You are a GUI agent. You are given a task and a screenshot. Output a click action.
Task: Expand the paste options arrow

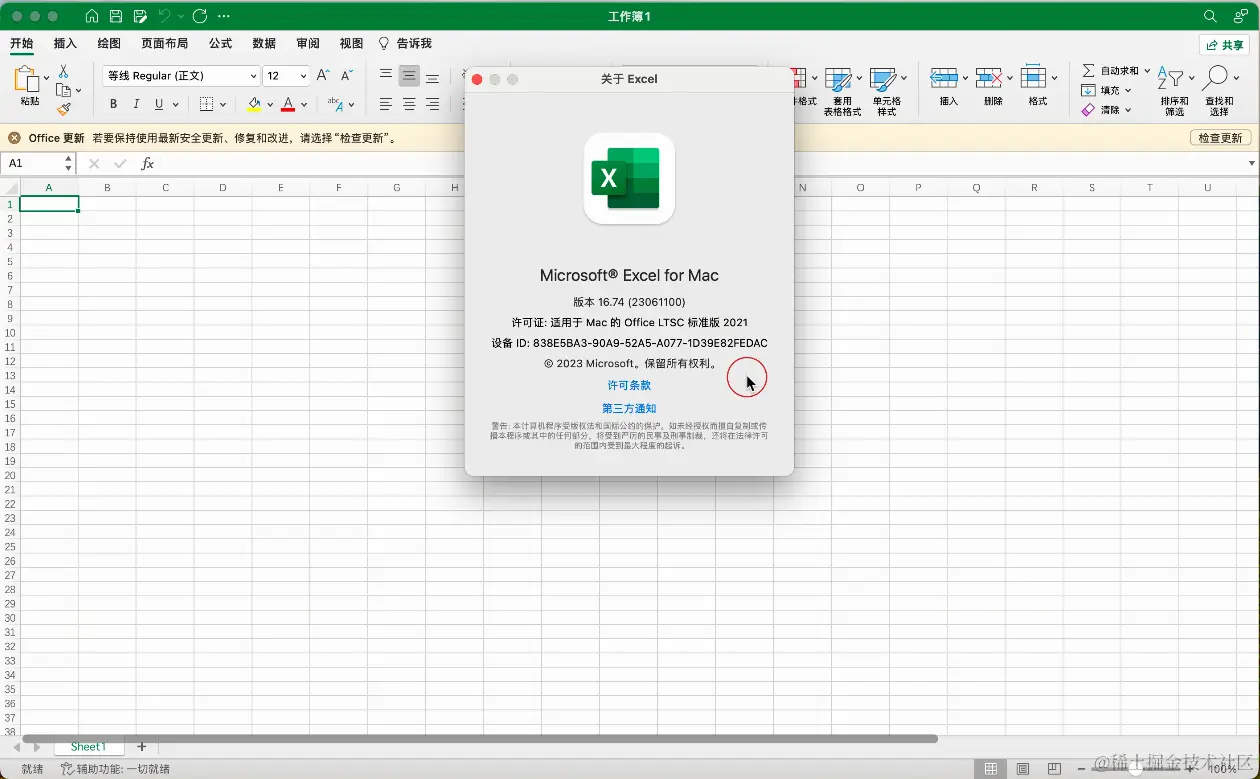click(46, 77)
